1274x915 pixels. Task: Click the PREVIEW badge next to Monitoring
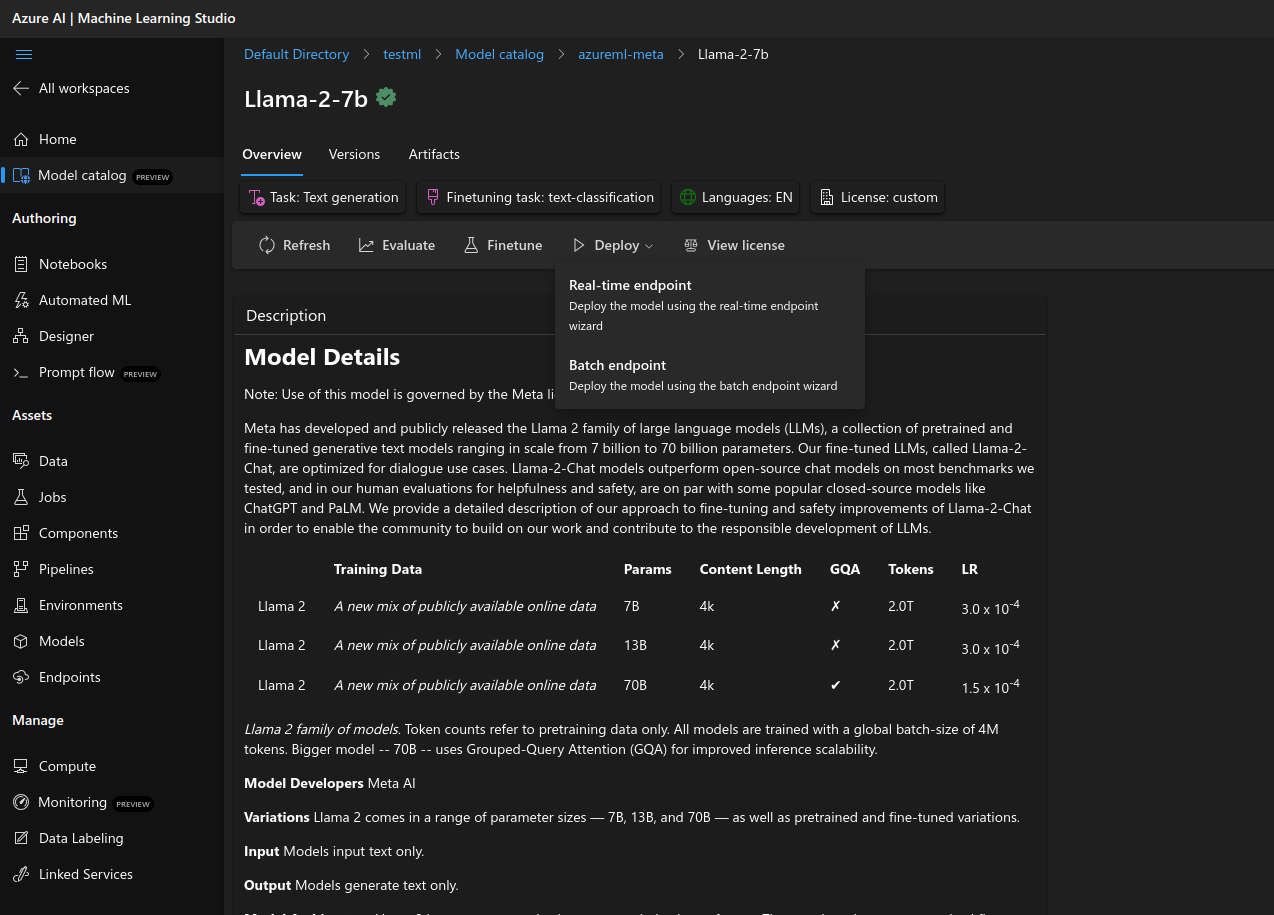pyautogui.click(x=133, y=804)
